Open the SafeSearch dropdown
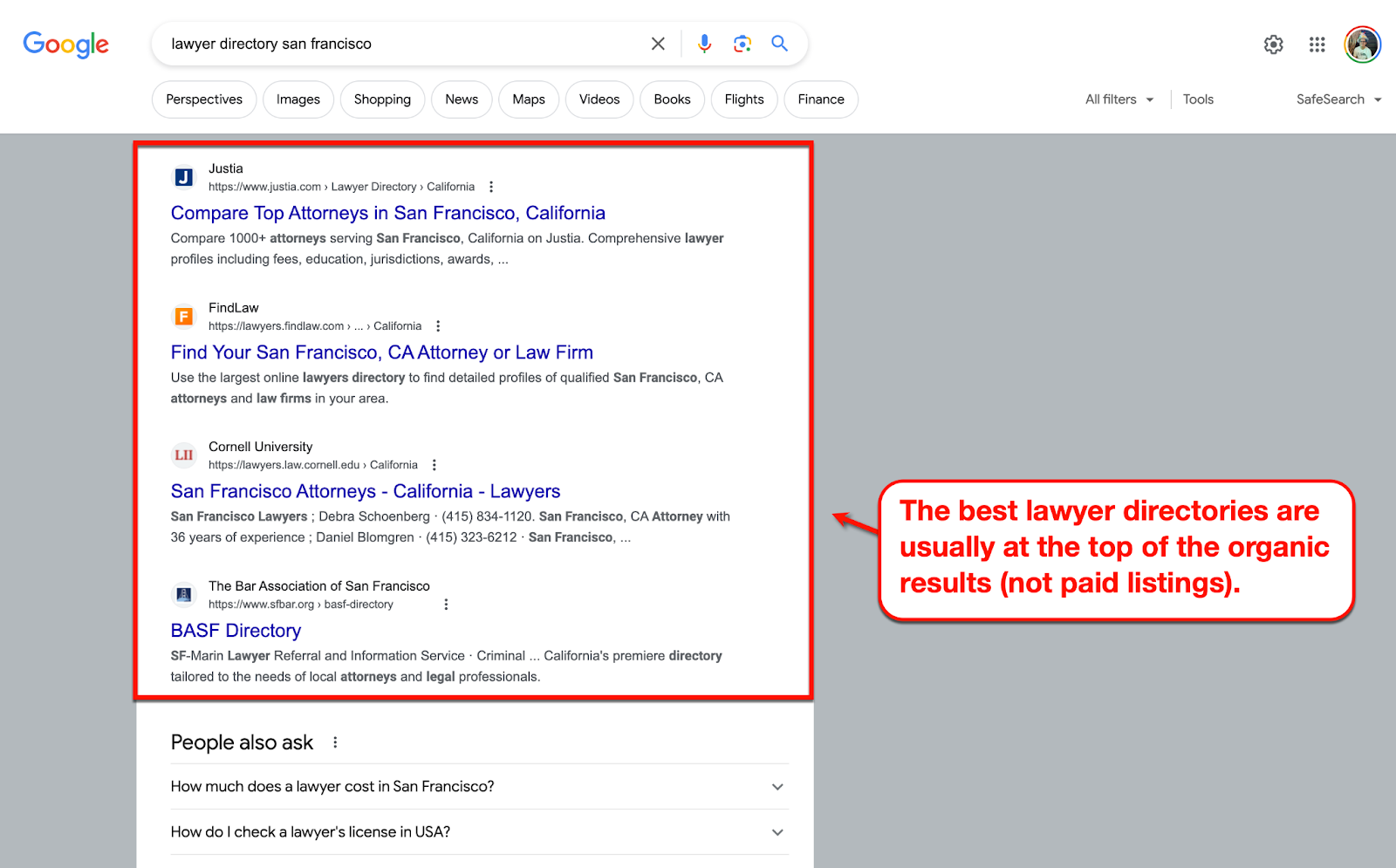Screen dimensions: 1396x868 click(1338, 99)
